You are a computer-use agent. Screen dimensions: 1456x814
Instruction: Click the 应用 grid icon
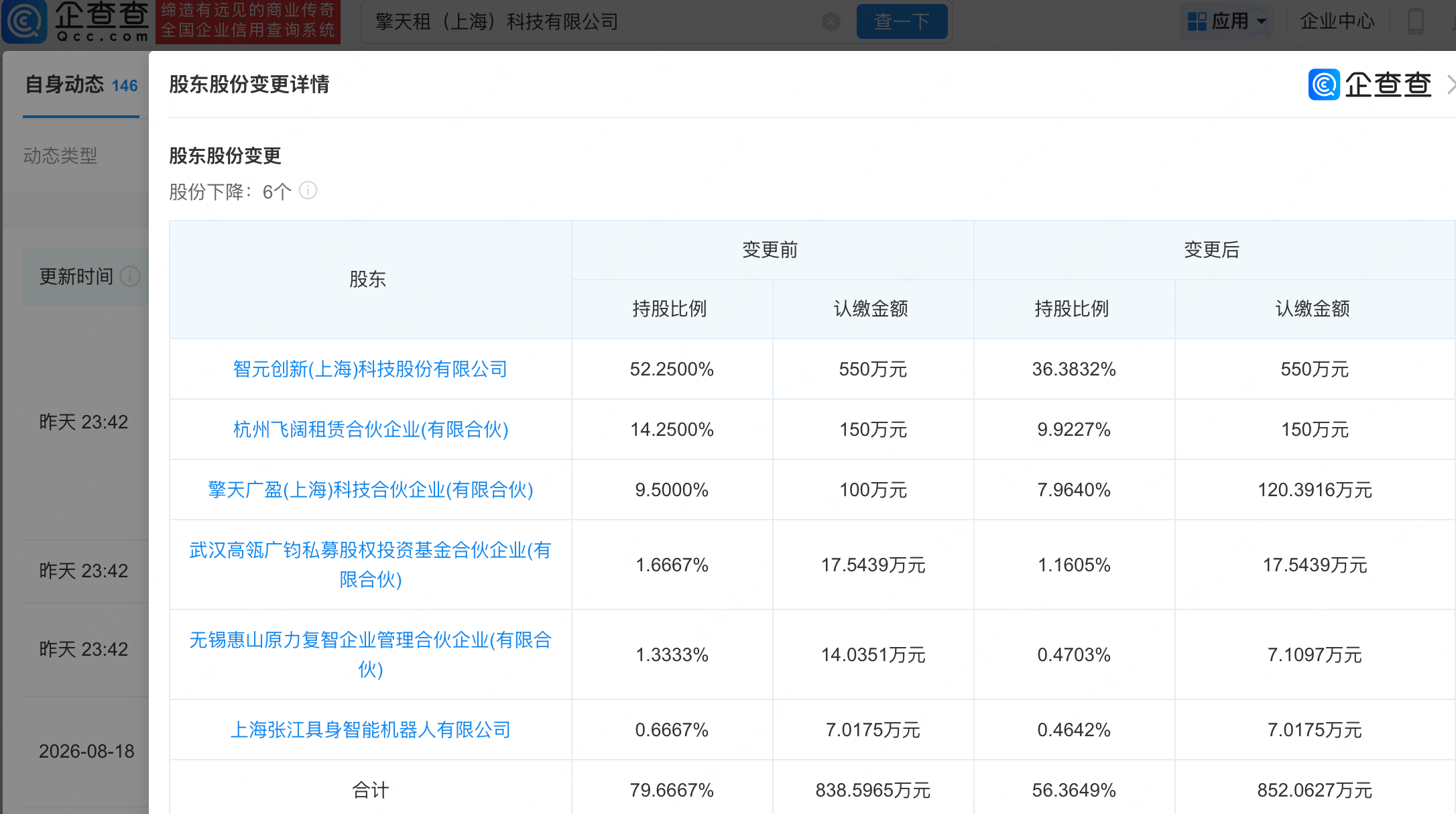coord(1197,21)
